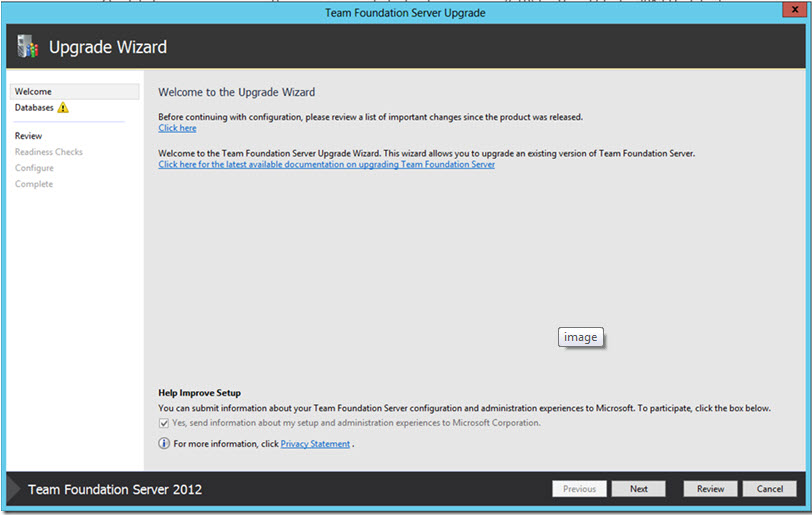Viewport: 812px width, 515px height.
Task: Cancel the upgrade wizard
Action: [x=770, y=489]
